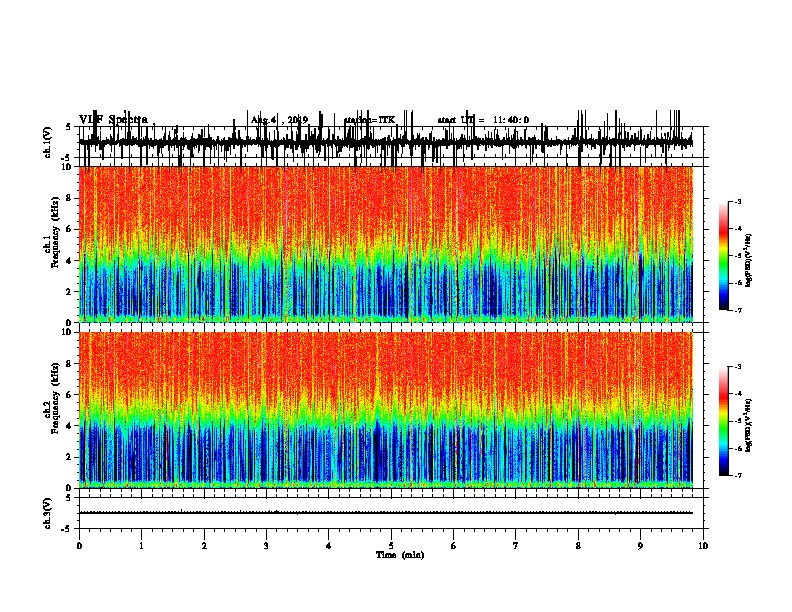The height and width of the screenshot is (612, 792).
Task: Click the ch.1 spectrogram color scale bar
Action: click(x=724, y=256)
